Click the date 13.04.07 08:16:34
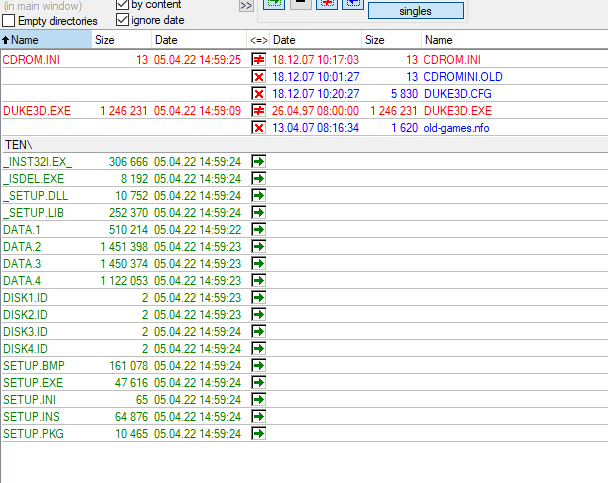 (x=316, y=128)
